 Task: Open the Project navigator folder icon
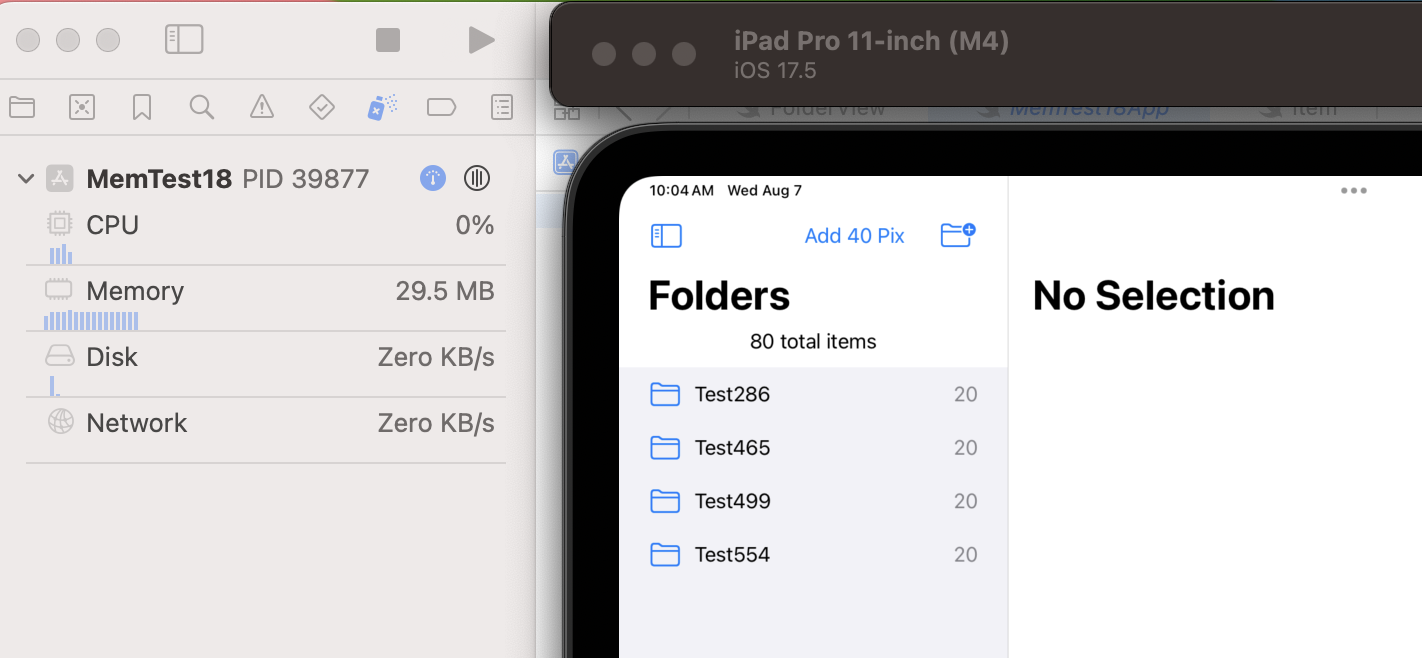click(x=22, y=107)
